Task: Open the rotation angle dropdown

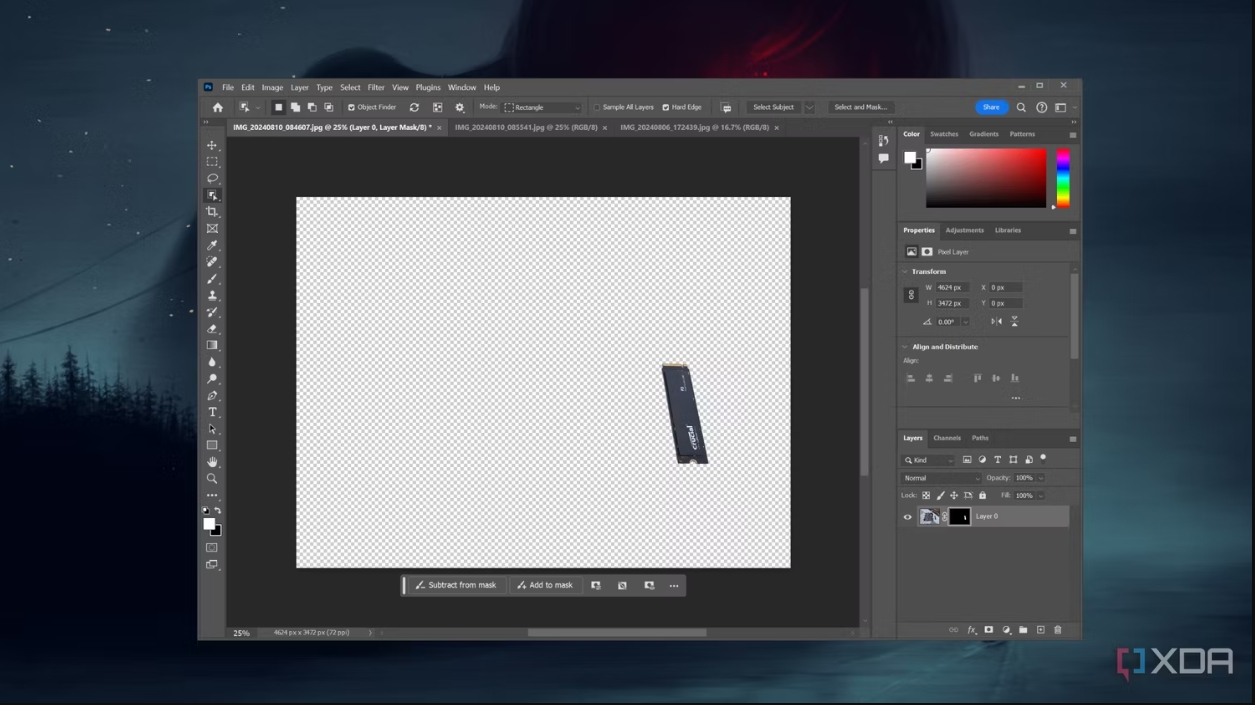Action: (965, 322)
